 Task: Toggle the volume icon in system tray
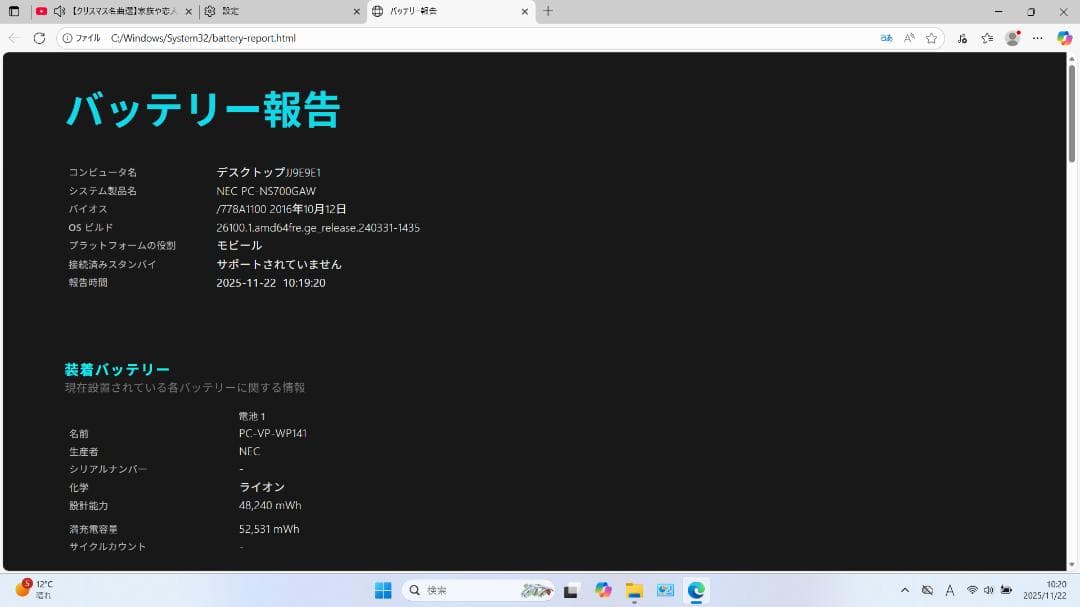coord(989,591)
